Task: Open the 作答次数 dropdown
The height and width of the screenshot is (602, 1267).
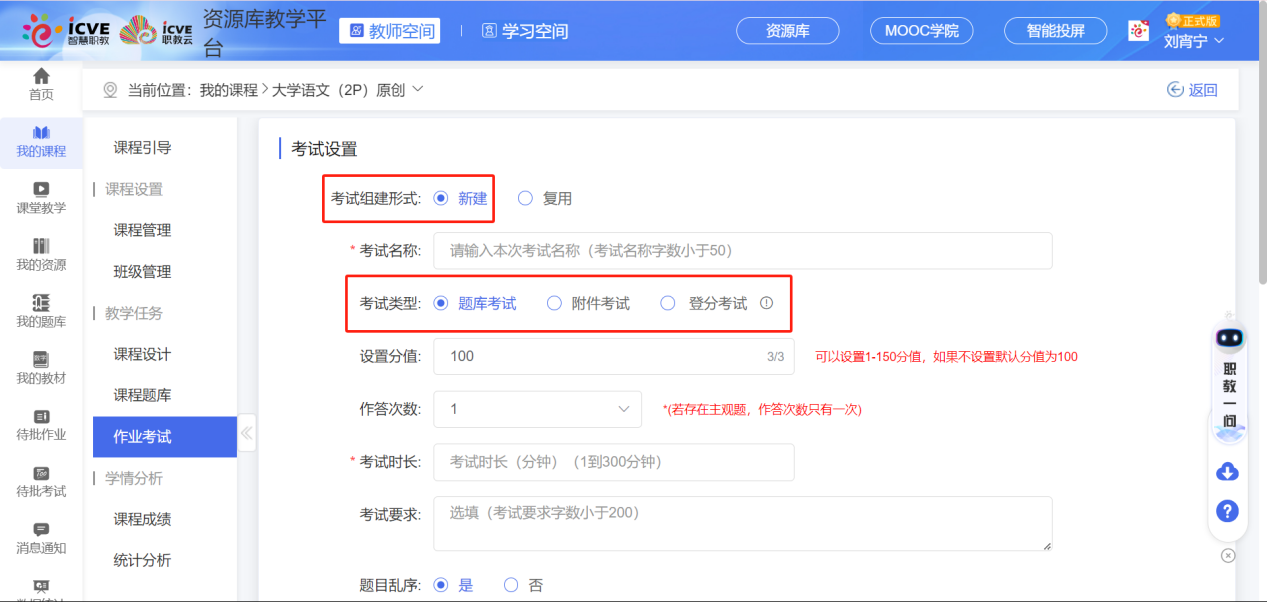Action: pos(537,409)
